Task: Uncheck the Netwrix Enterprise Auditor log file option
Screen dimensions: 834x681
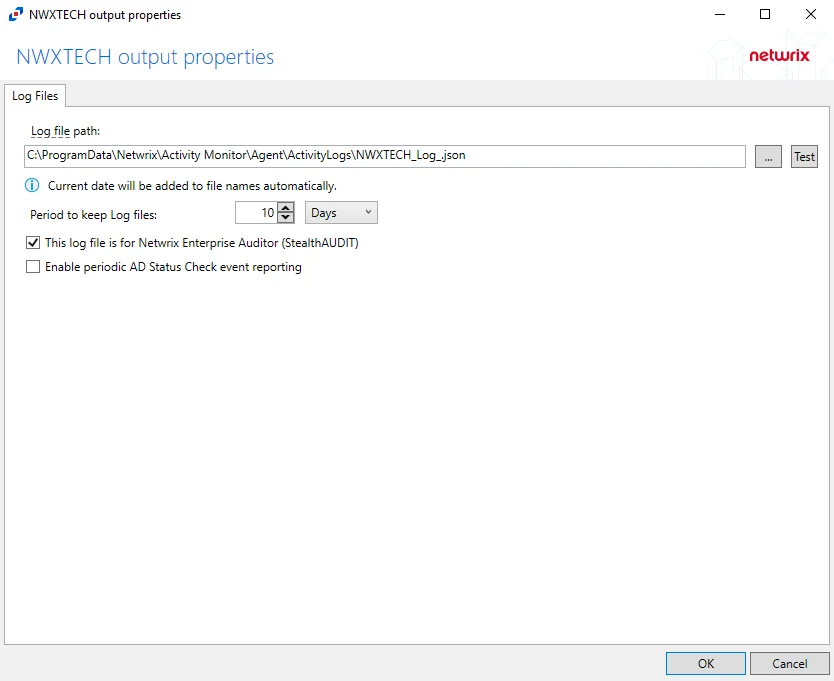Action: coord(33,243)
